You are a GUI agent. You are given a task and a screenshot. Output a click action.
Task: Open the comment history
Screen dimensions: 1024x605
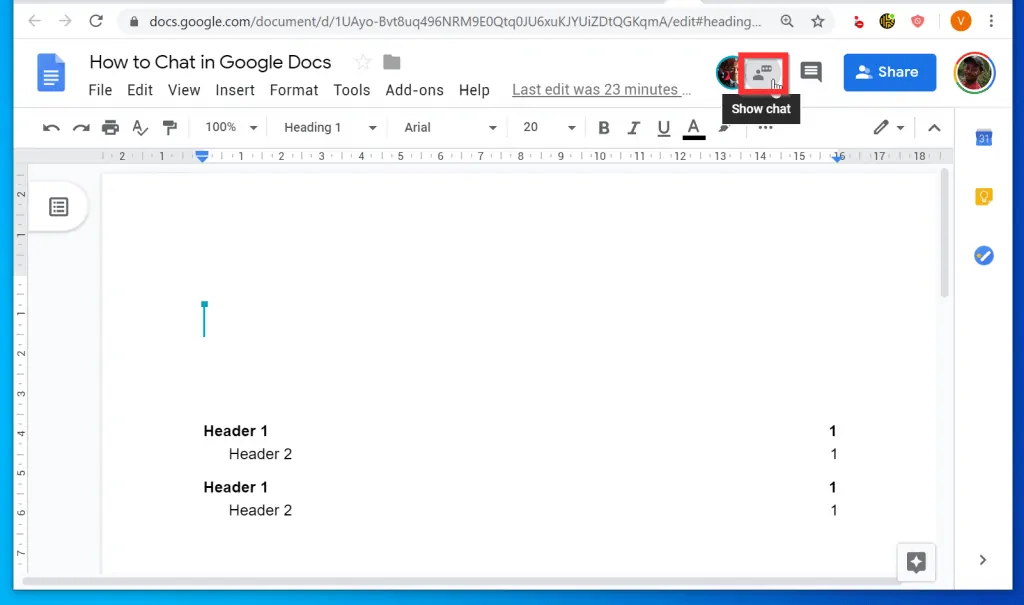(x=810, y=71)
